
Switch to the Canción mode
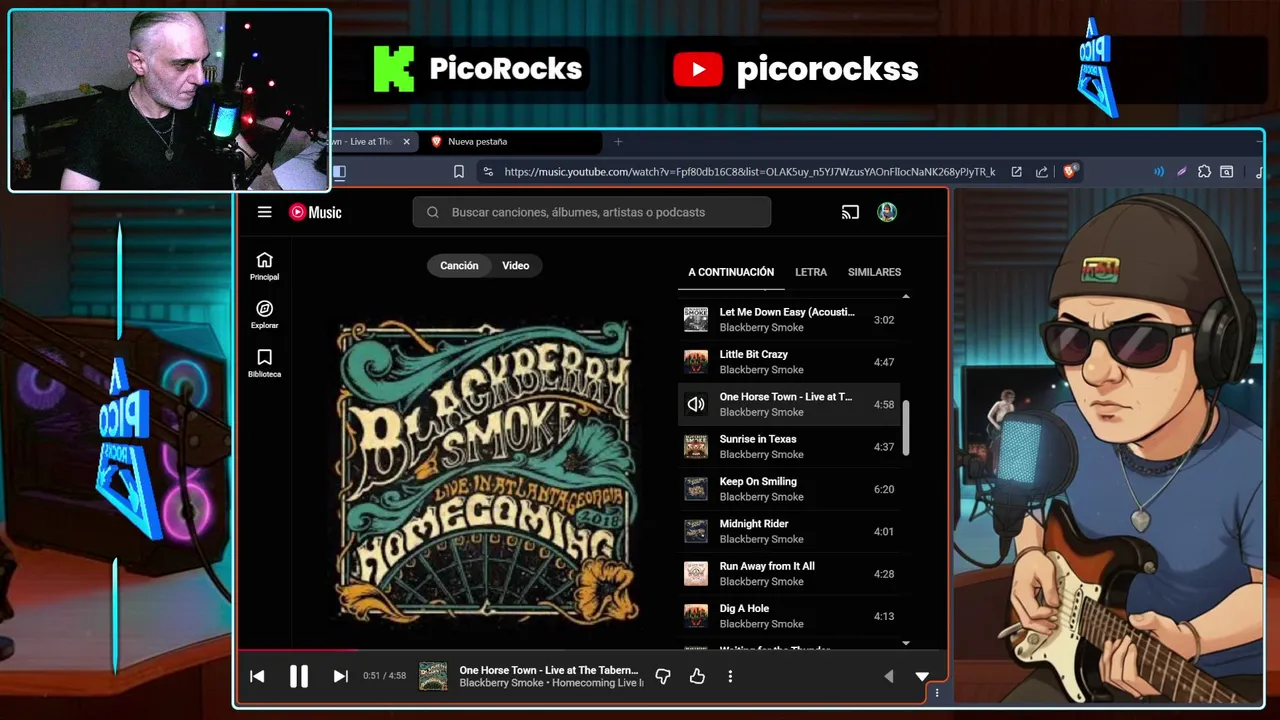coord(459,265)
